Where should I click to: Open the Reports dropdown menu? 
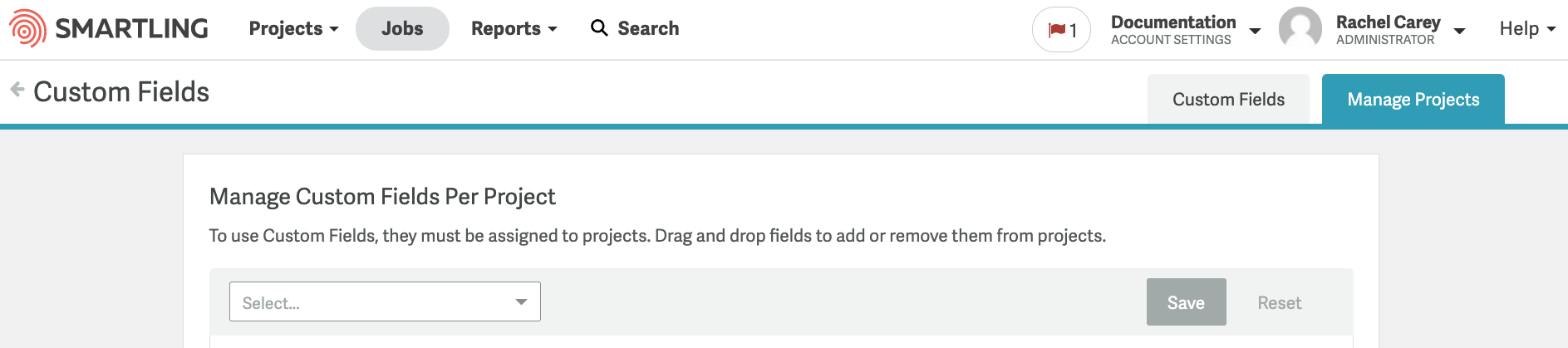(x=514, y=28)
